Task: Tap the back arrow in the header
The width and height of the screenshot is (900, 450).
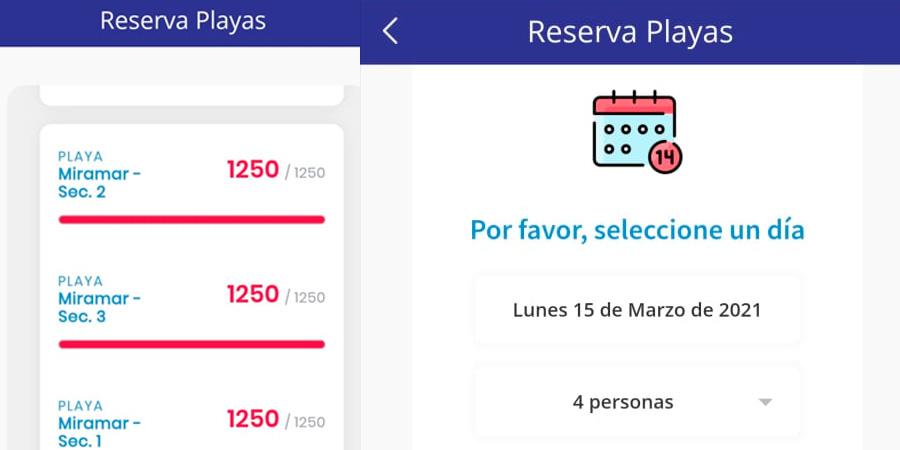Action: click(x=390, y=31)
